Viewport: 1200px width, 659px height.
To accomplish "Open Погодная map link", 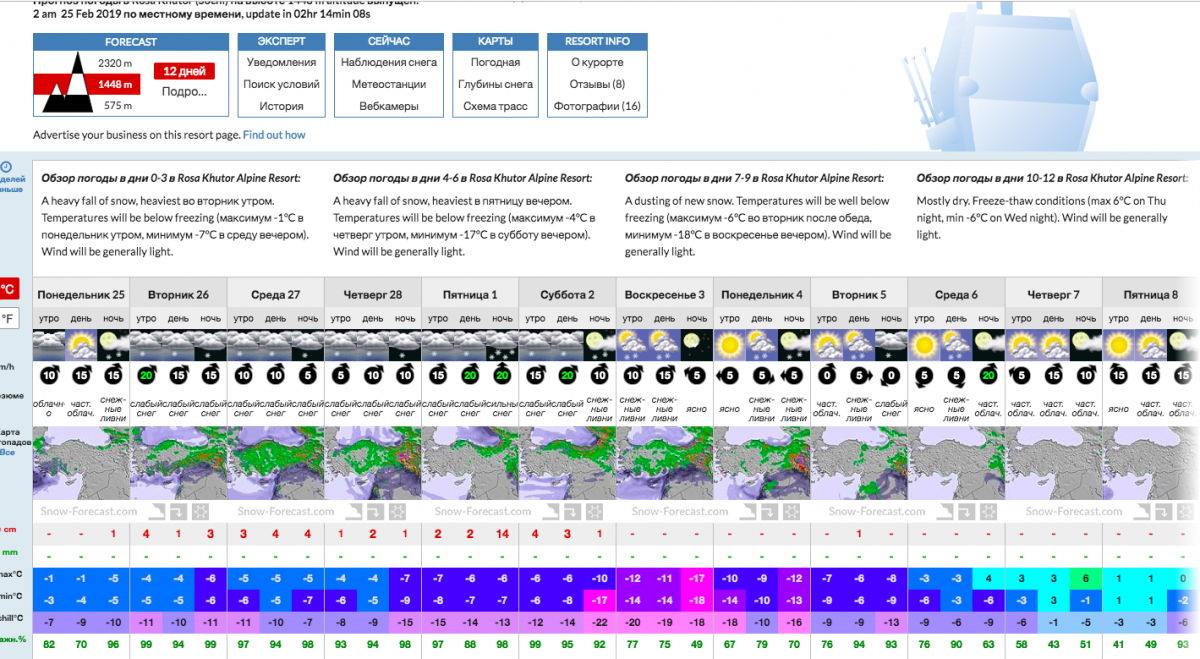I will [x=496, y=62].
